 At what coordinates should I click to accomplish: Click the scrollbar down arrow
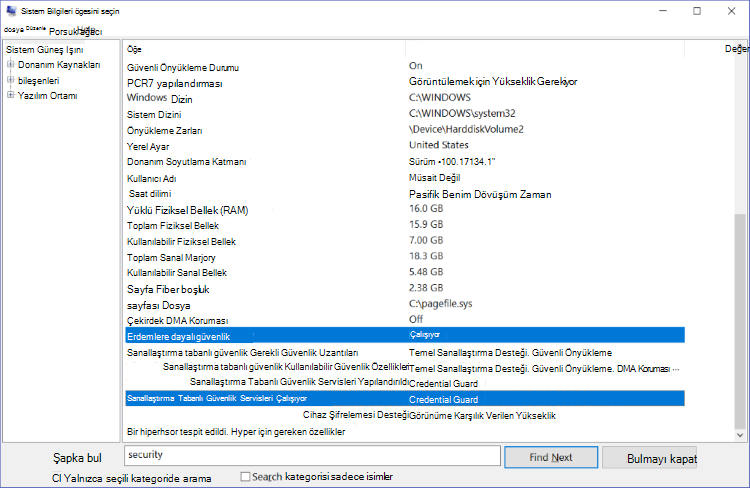pyautogui.click(x=740, y=435)
